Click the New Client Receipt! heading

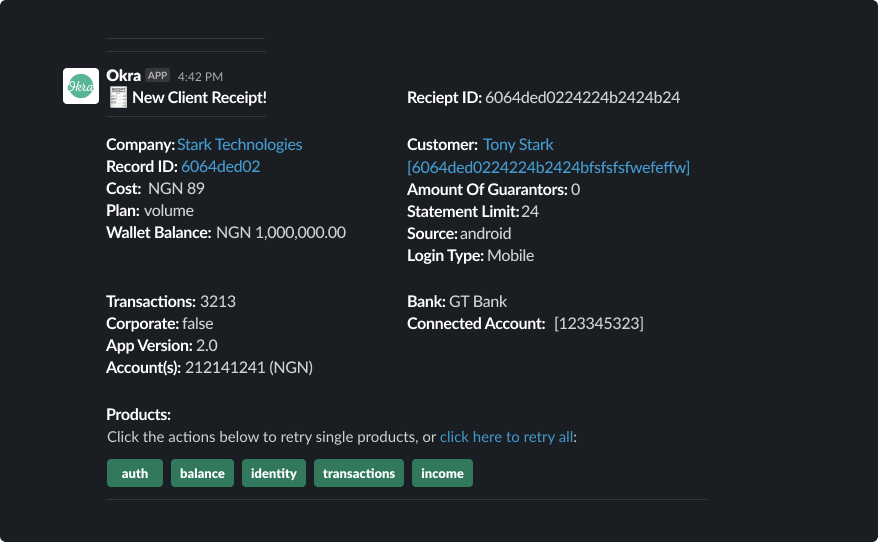pyautogui.click(x=199, y=97)
